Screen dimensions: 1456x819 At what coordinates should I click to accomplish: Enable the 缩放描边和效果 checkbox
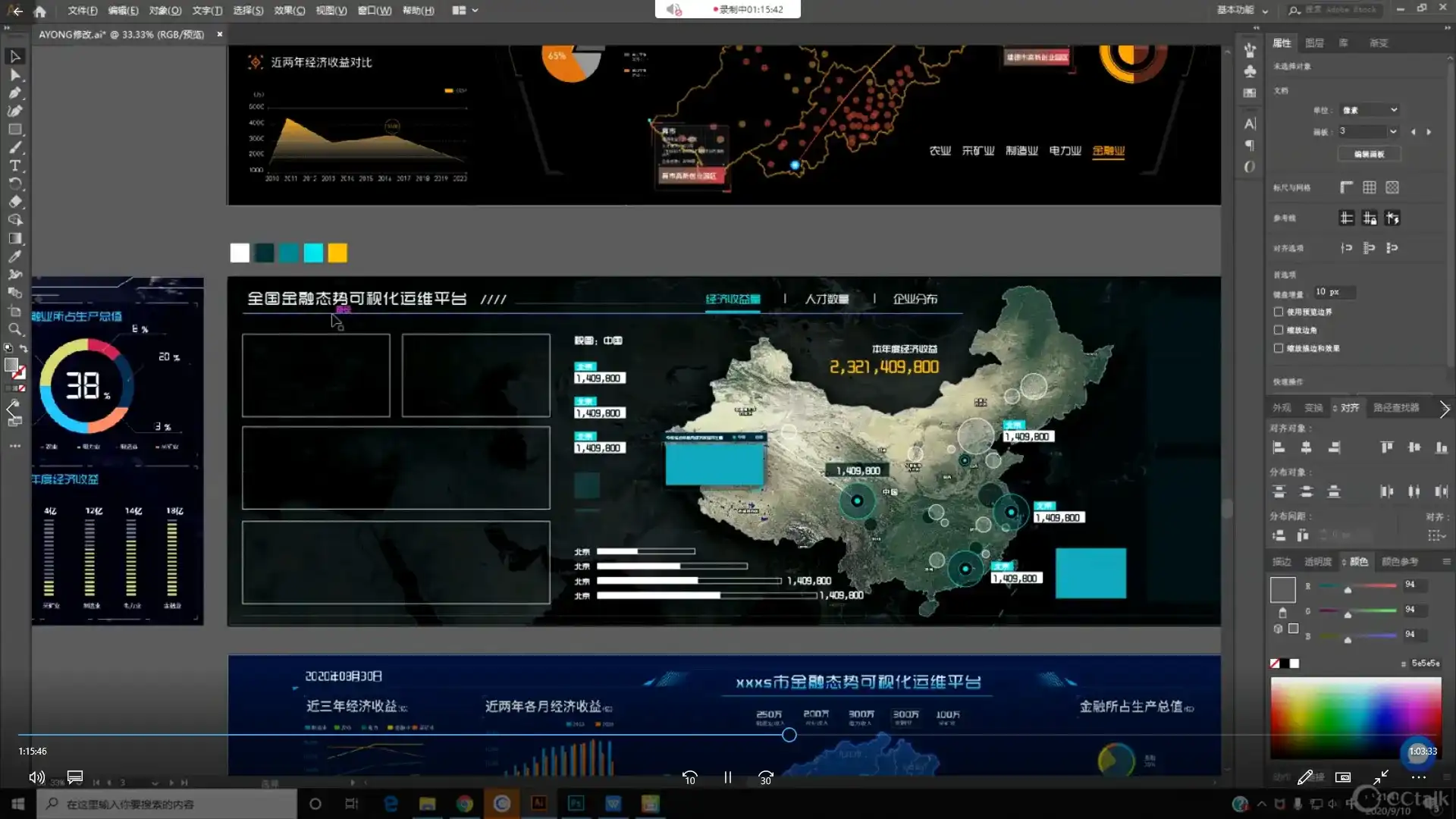1279,348
